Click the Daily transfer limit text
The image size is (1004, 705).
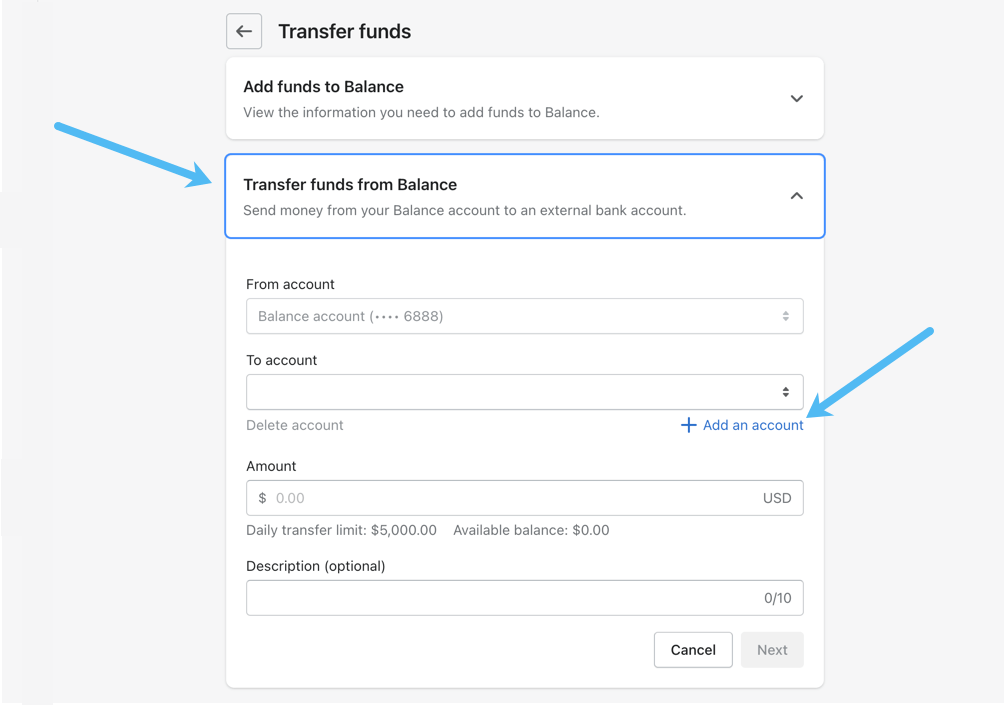341,530
